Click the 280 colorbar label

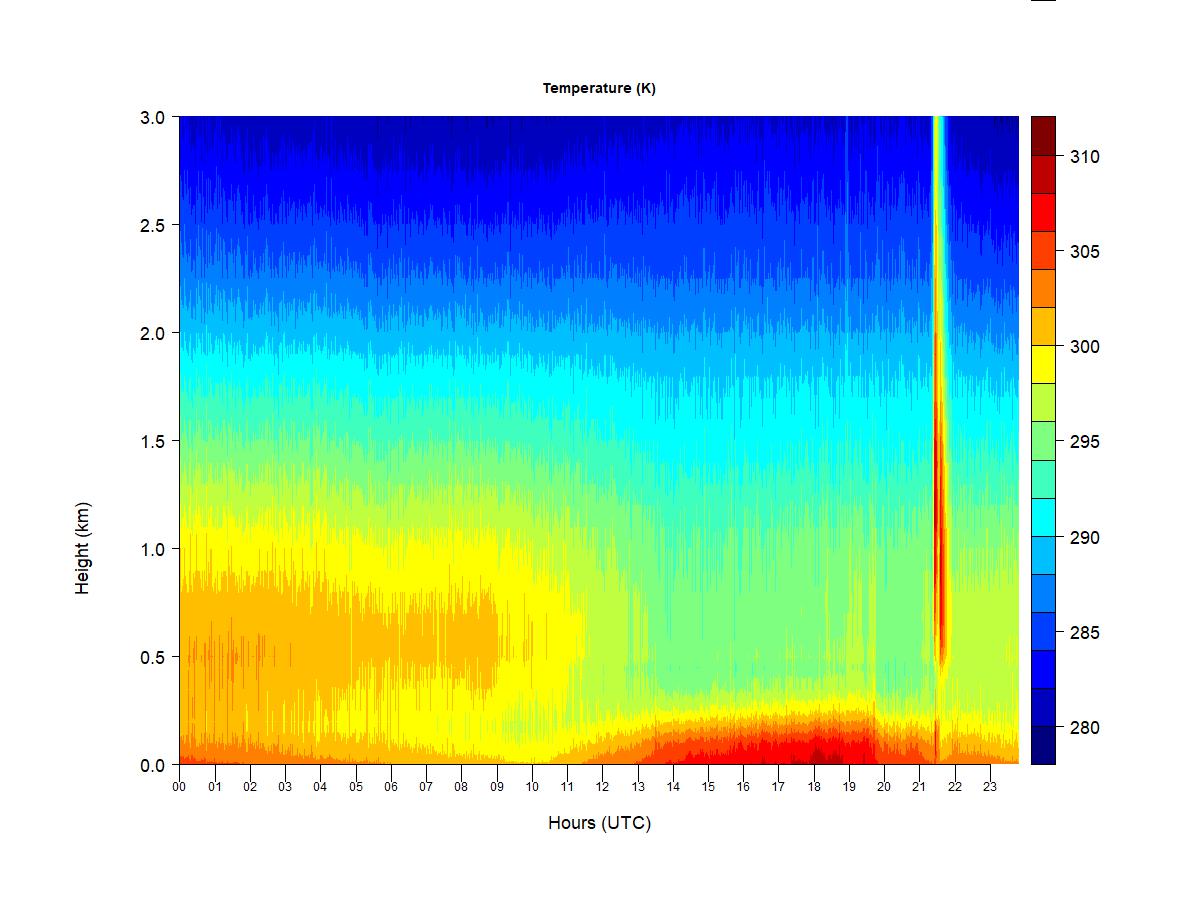pos(1085,728)
